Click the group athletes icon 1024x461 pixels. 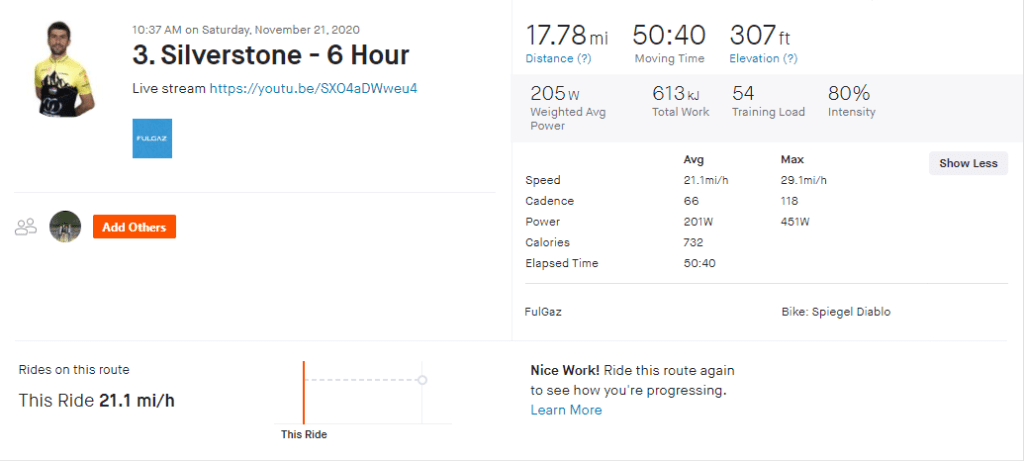(26, 227)
